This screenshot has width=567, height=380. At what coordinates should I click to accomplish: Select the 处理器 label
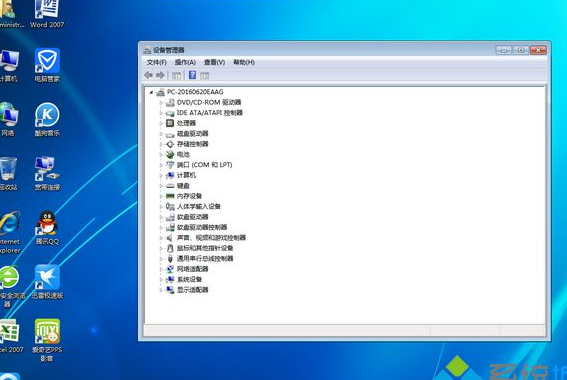186,123
